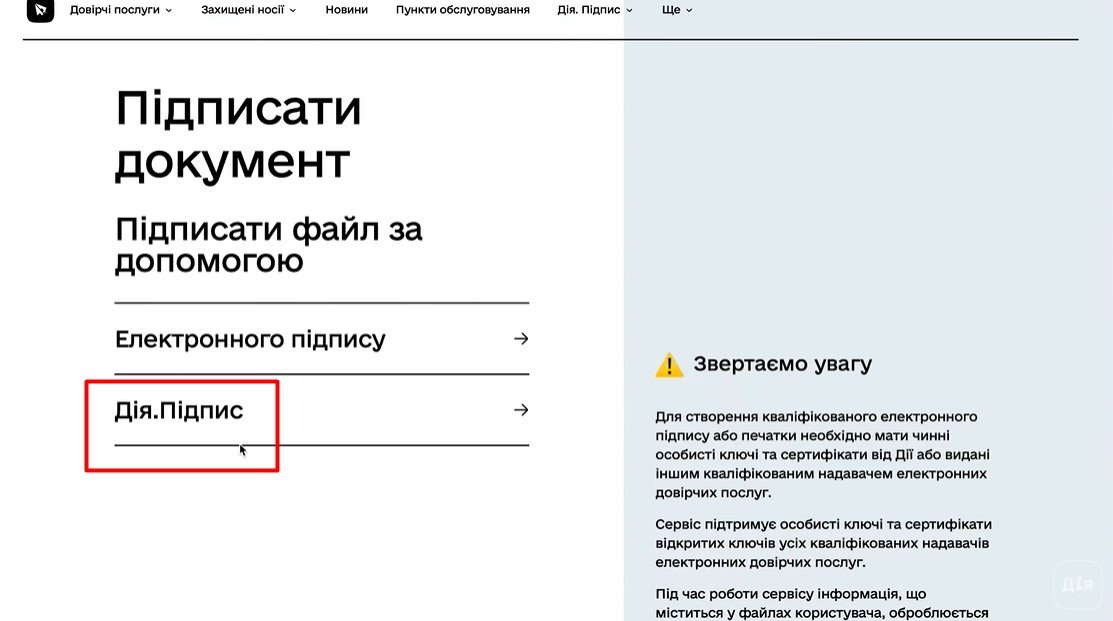
Task: Open the Дія.Підпис navigation dropdown
Action: click(x=594, y=10)
